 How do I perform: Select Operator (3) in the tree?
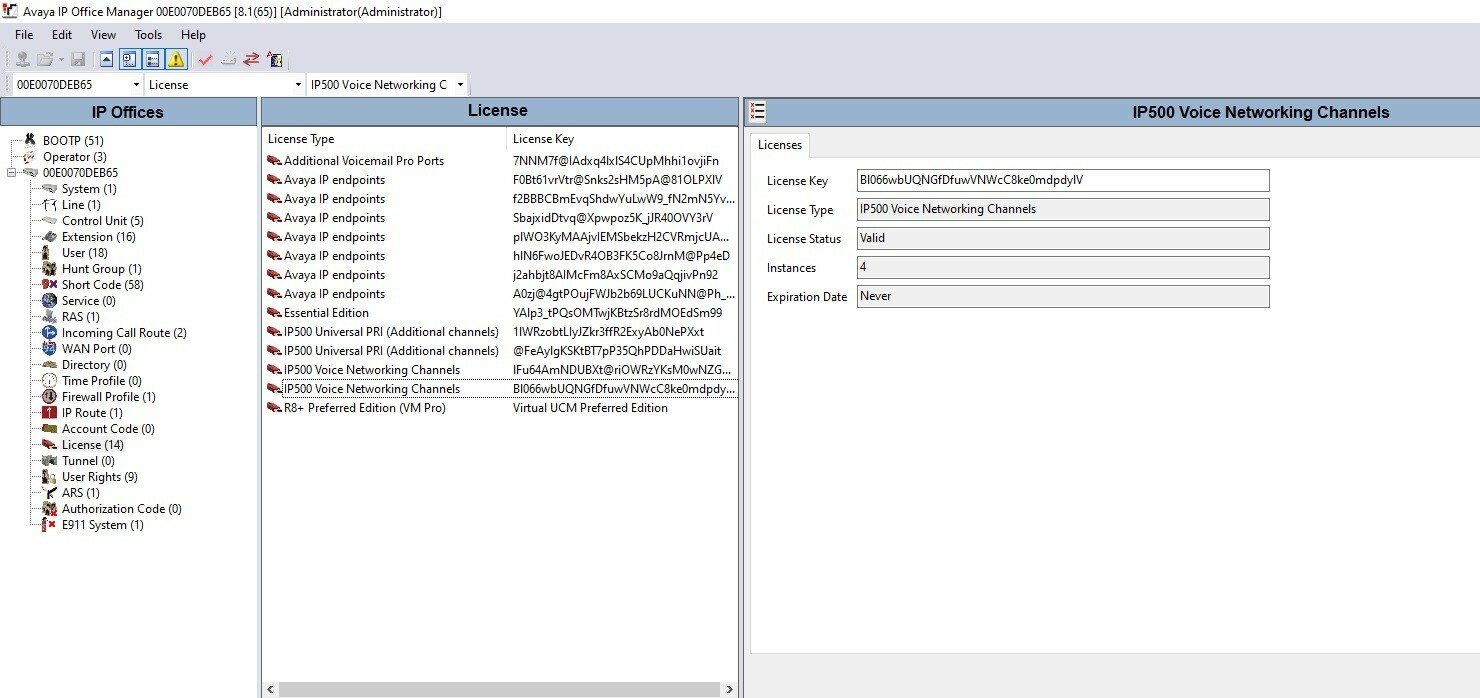tap(75, 157)
